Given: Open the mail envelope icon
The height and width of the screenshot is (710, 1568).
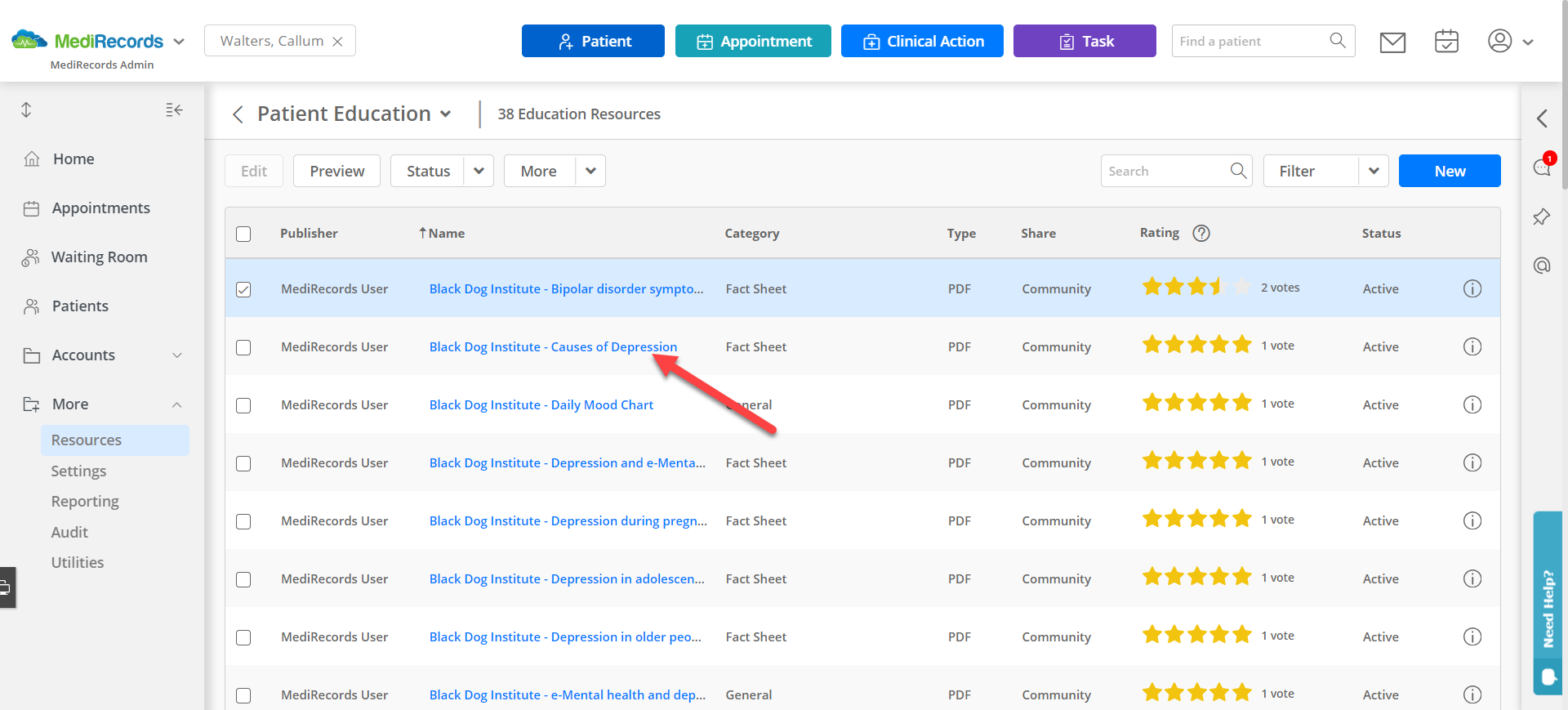Looking at the screenshot, I should [1392, 42].
